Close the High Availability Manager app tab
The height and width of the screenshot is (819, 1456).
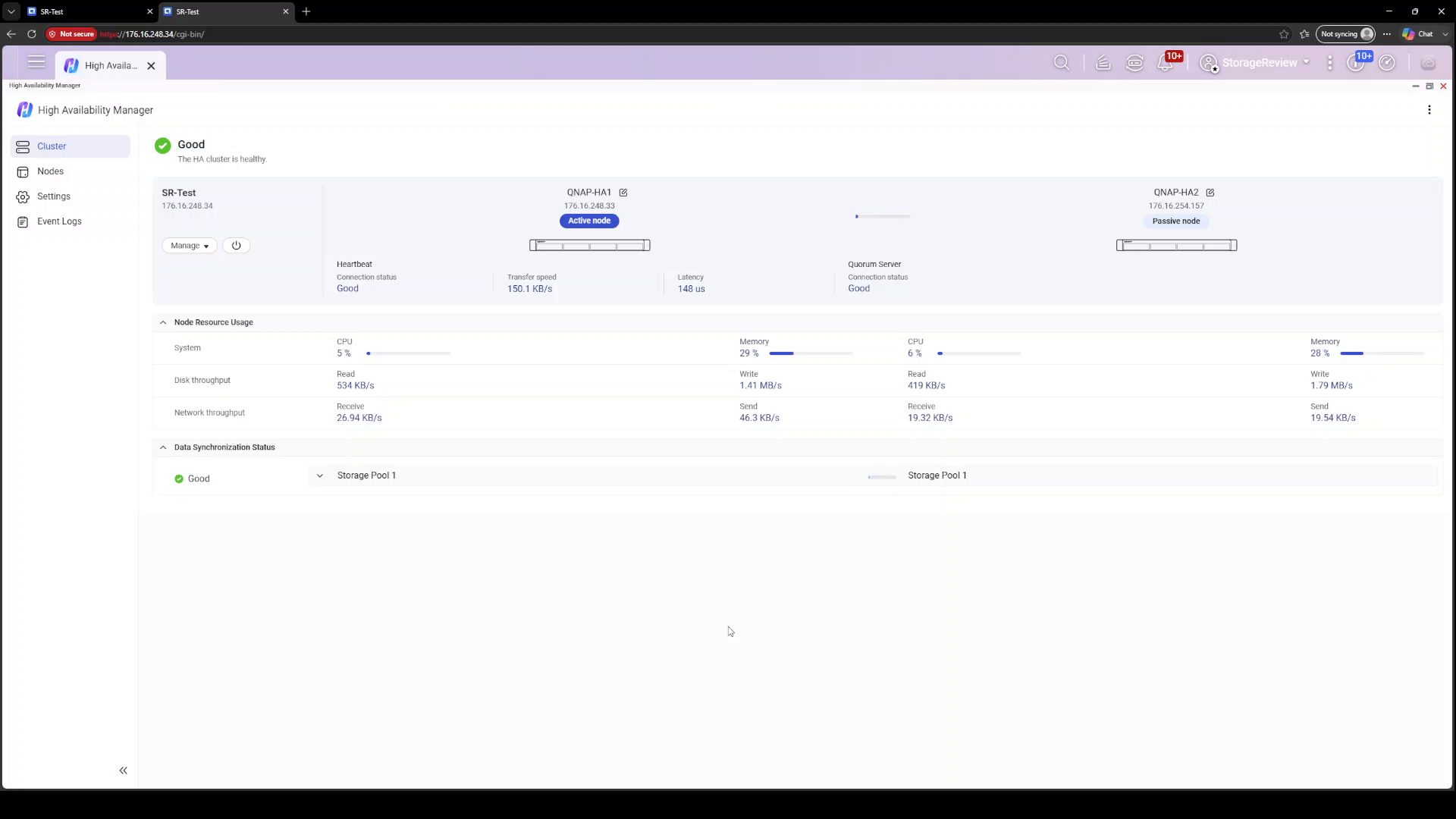click(151, 66)
